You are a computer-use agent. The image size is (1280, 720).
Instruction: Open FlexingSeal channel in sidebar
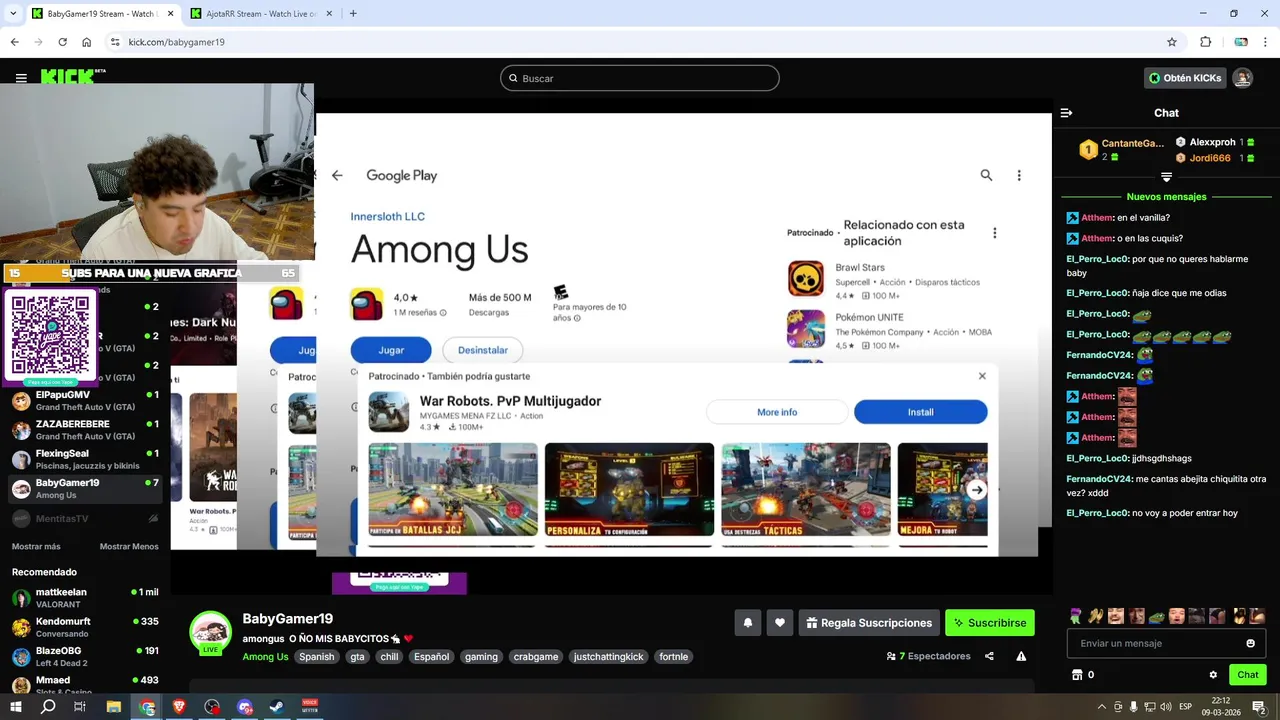(x=85, y=459)
